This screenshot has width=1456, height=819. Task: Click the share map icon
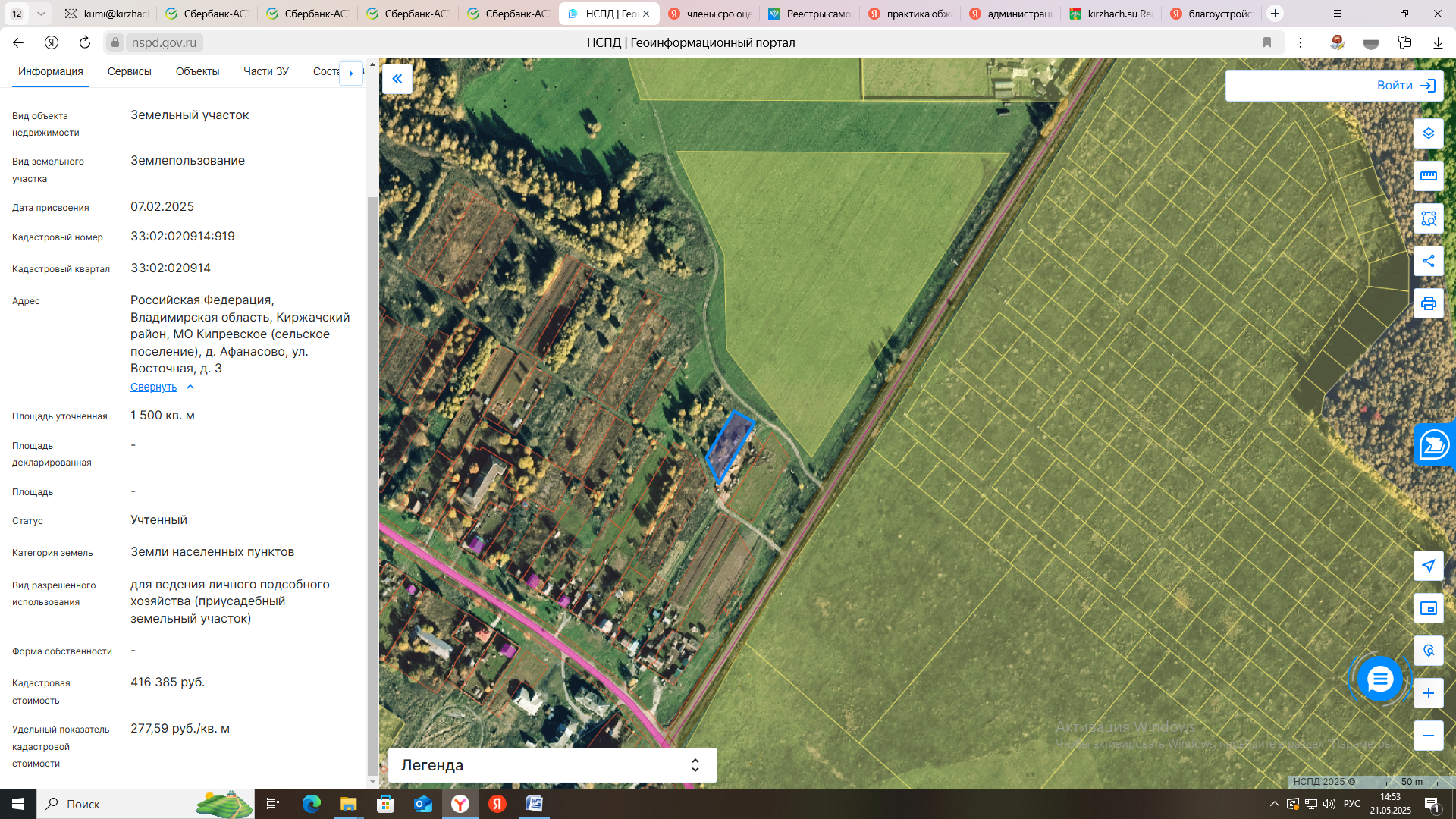(1428, 261)
